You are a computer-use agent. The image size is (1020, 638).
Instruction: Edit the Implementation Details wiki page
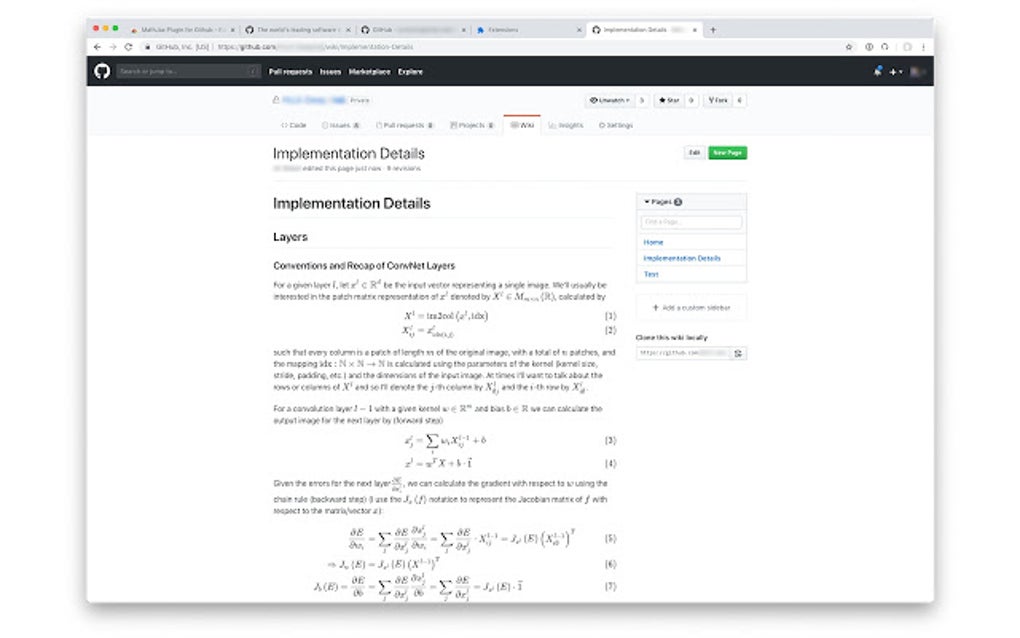pos(695,152)
